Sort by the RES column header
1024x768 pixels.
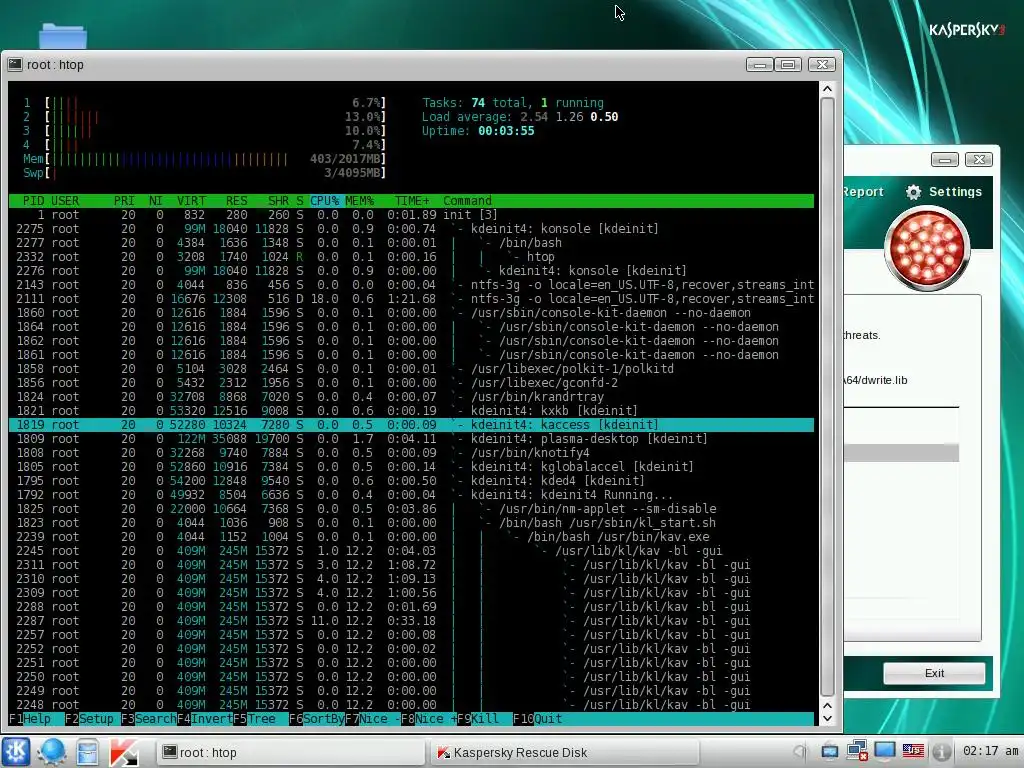[236, 200]
